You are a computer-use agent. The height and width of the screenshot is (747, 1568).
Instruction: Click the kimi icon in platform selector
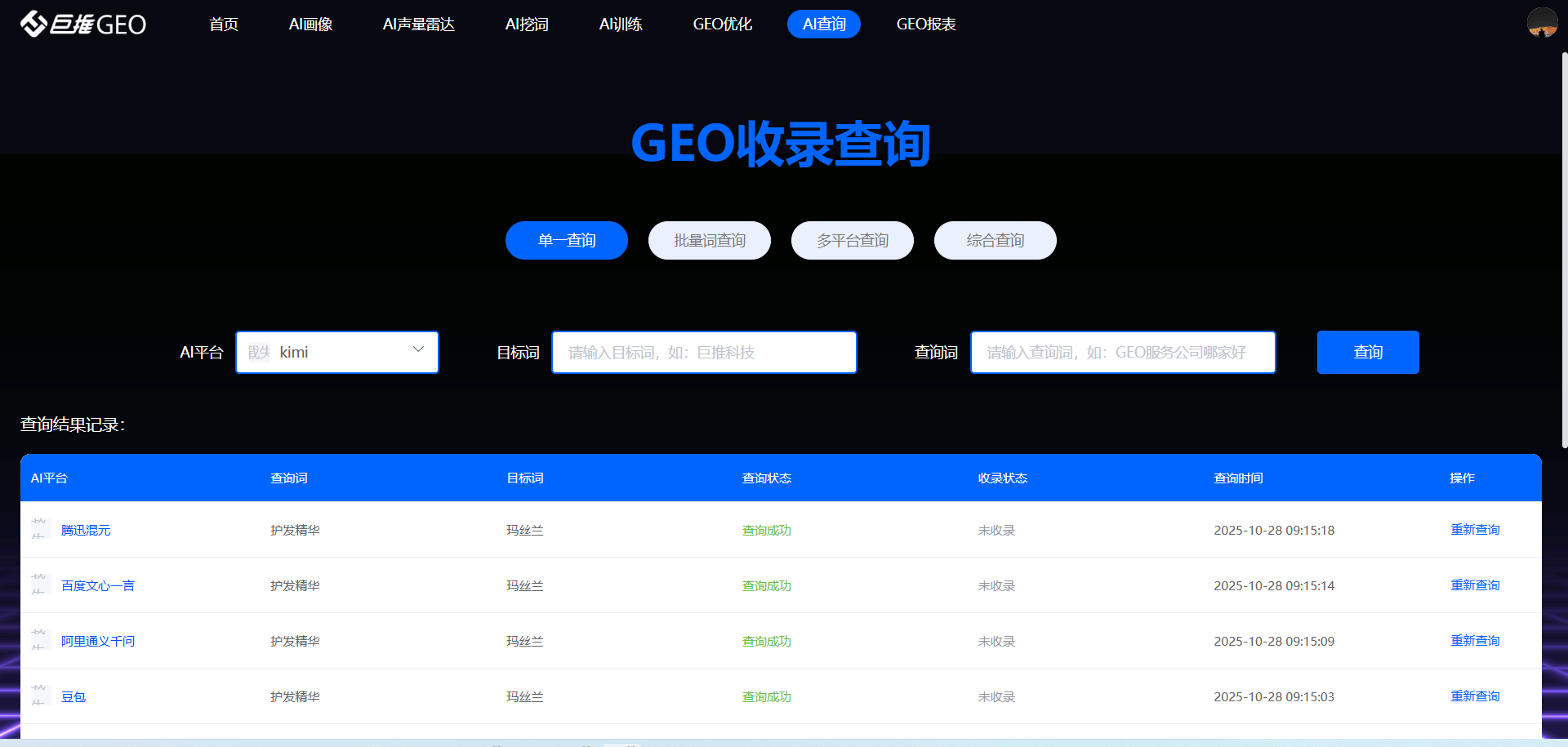pyautogui.click(x=259, y=353)
